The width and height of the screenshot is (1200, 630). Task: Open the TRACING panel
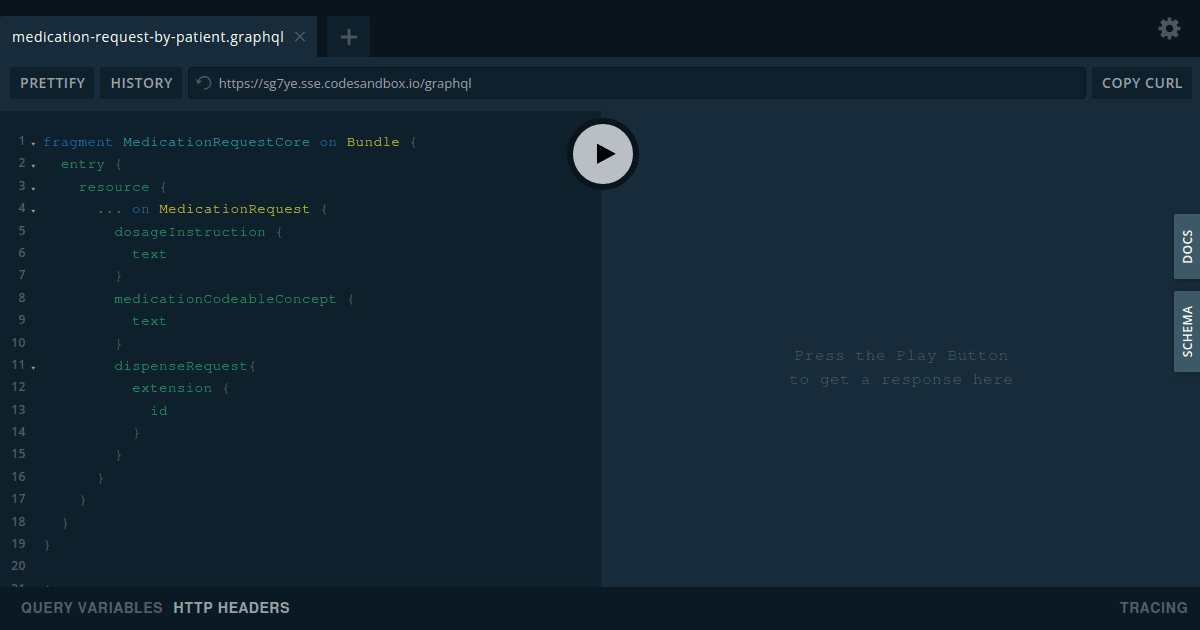pos(1153,607)
